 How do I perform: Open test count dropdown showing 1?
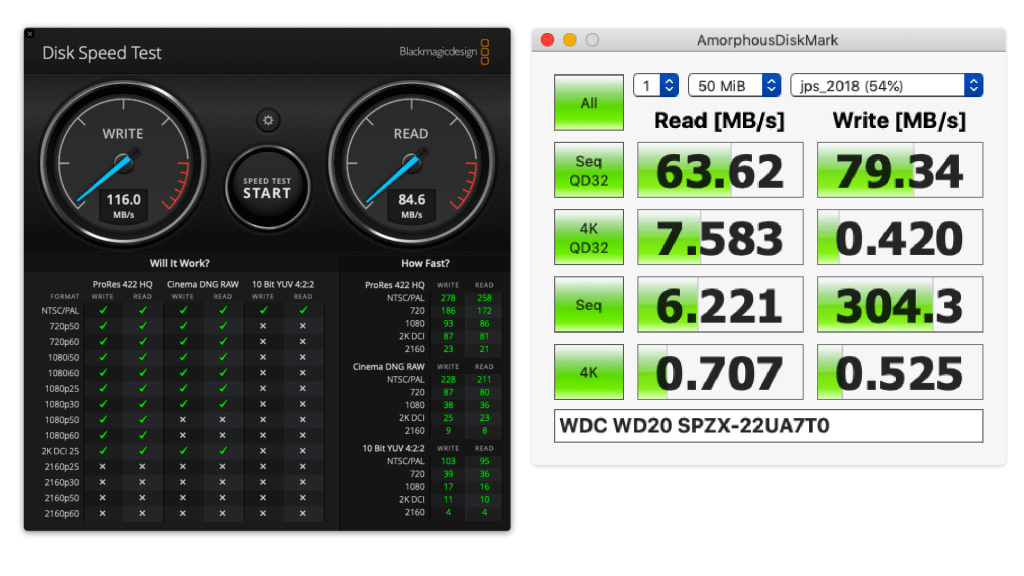(656, 86)
